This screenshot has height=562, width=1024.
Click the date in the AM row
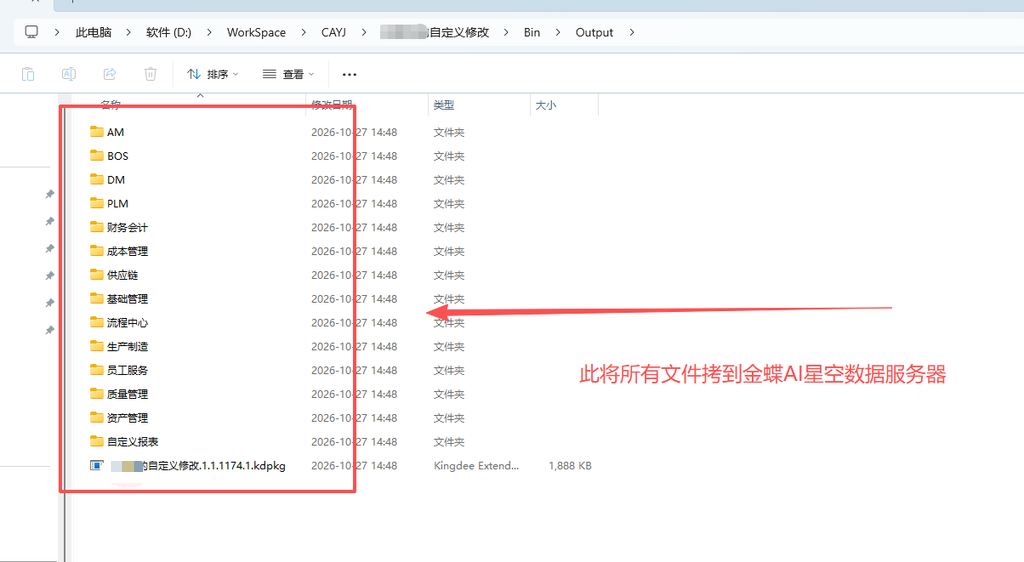pos(354,133)
